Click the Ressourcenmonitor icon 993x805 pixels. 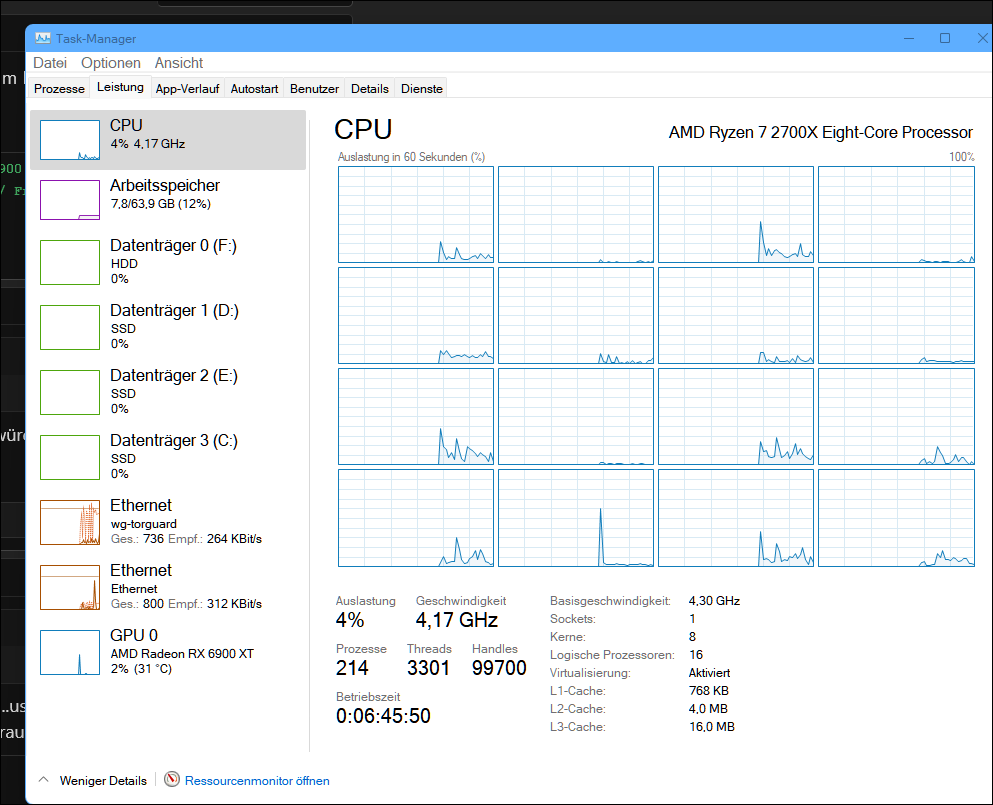[172, 779]
